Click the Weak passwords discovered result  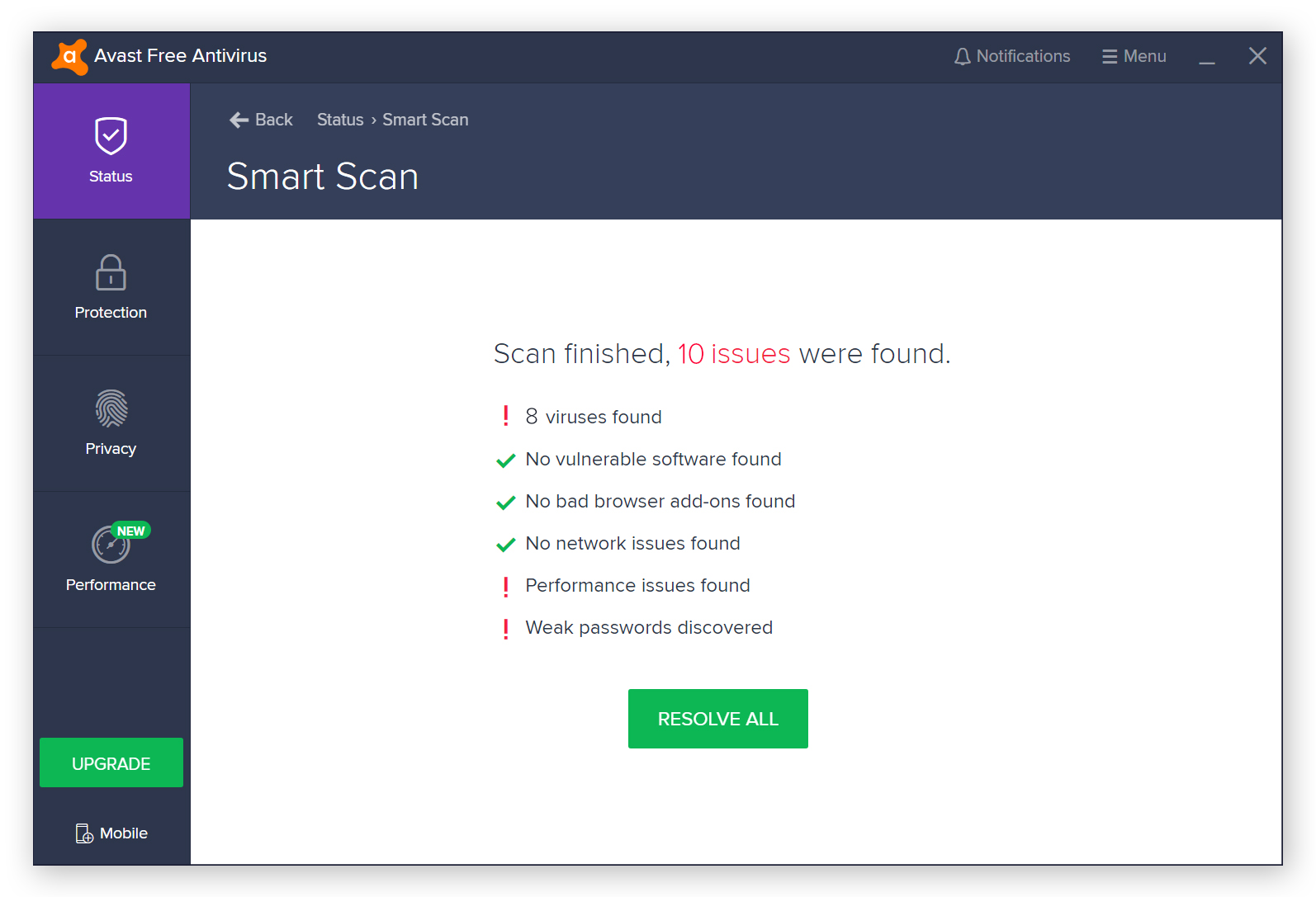pos(649,627)
